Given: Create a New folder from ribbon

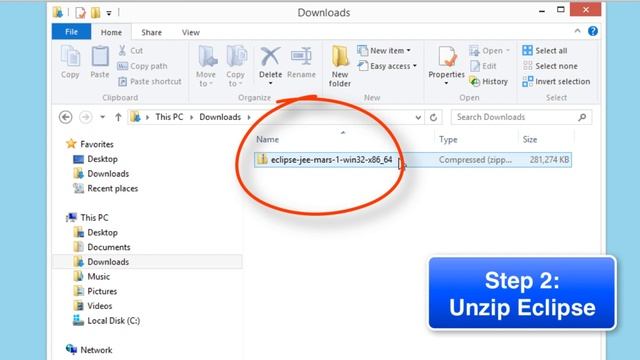Looking at the screenshot, I should (340, 66).
